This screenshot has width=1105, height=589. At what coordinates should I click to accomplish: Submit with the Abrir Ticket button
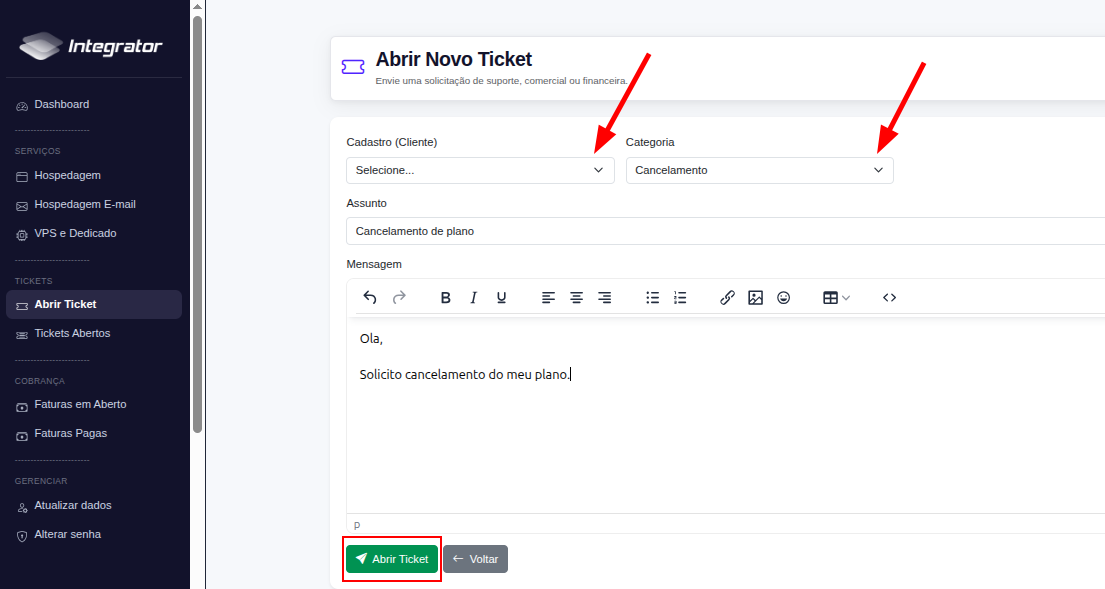(392, 559)
